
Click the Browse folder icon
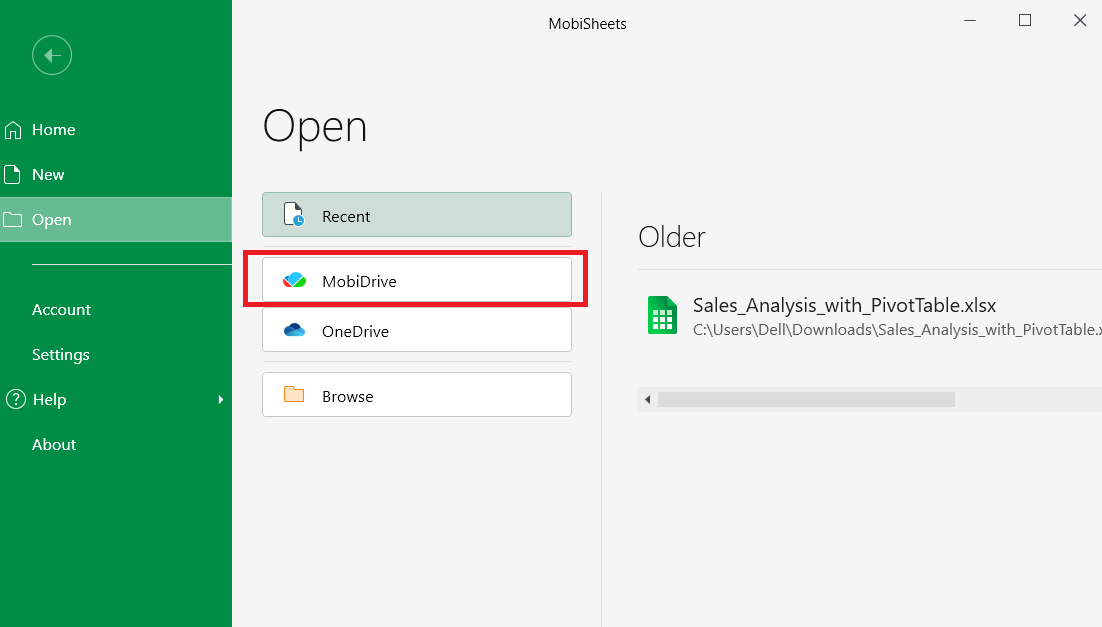click(x=294, y=394)
